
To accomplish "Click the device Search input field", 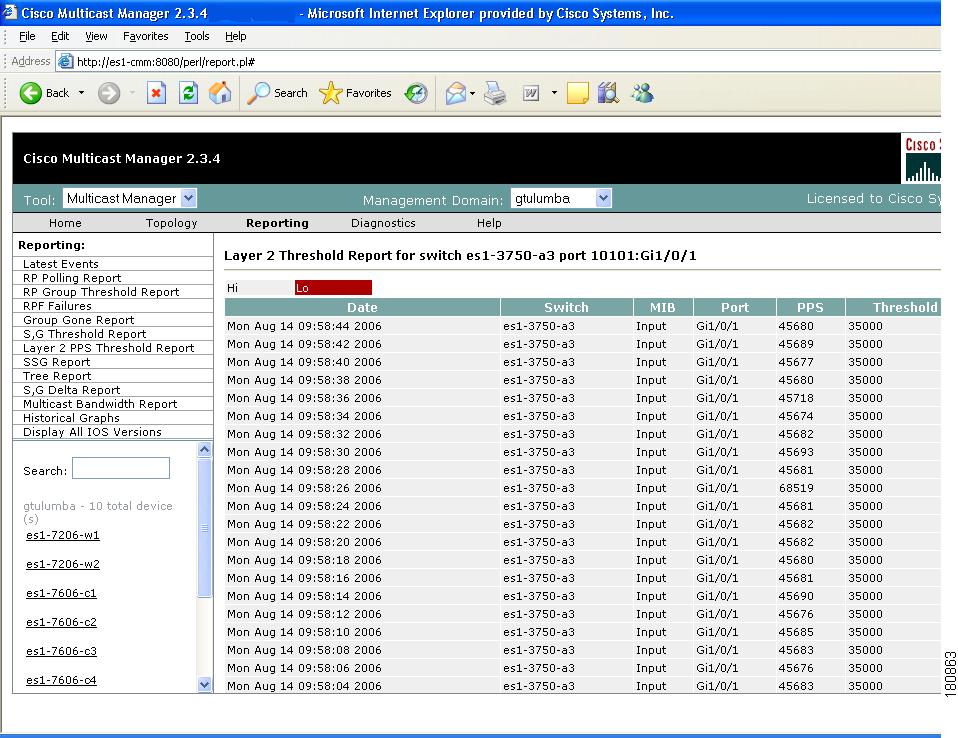I will coord(121,469).
